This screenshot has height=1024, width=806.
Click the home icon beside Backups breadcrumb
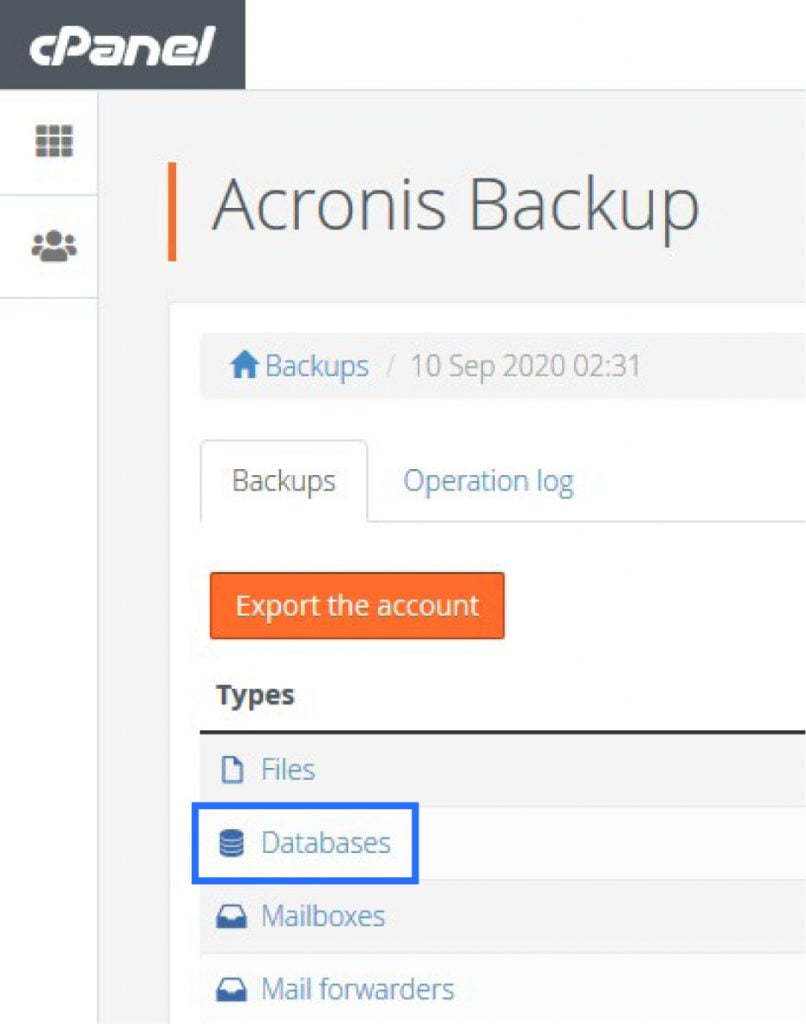241,364
